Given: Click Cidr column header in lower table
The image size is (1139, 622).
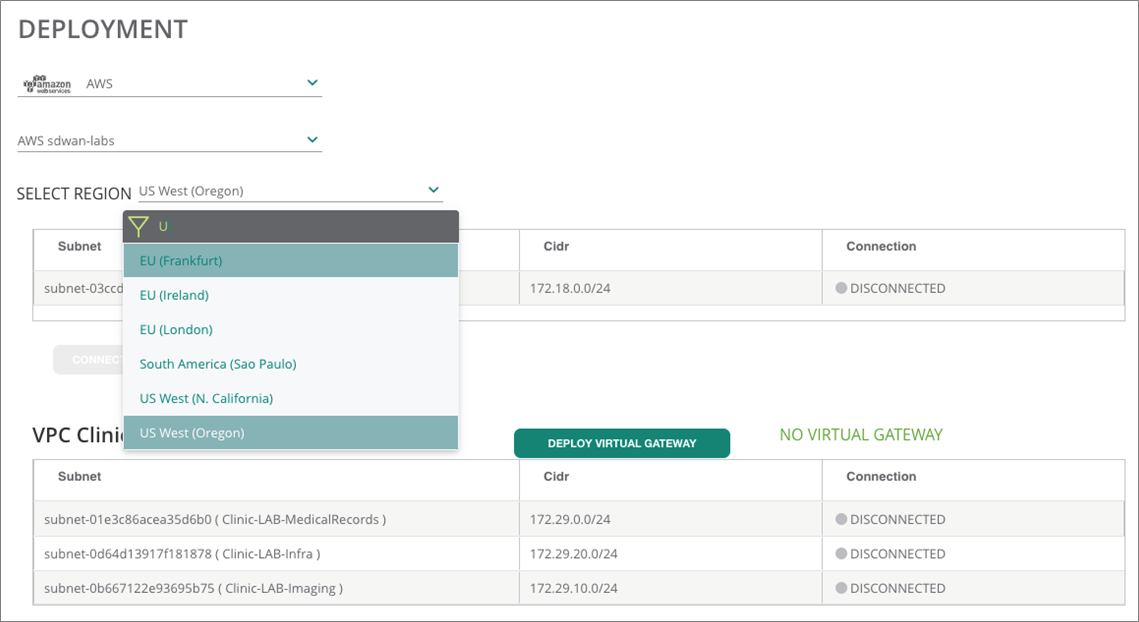Looking at the screenshot, I should [x=556, y=477].
